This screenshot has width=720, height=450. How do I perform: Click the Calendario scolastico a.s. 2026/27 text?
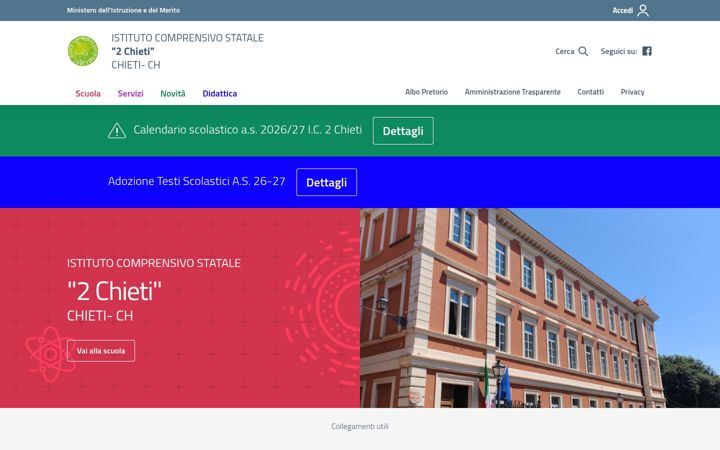[248, 130]
